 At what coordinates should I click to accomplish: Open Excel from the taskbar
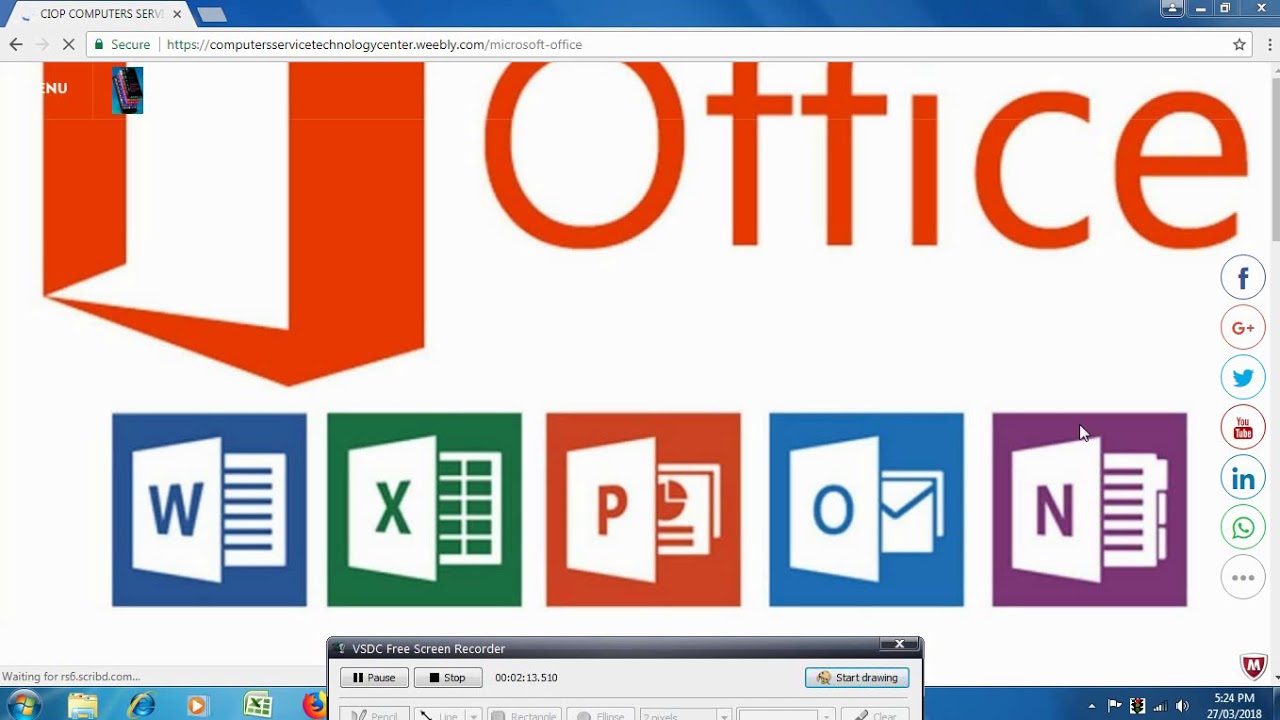click(x=258, y=705)
